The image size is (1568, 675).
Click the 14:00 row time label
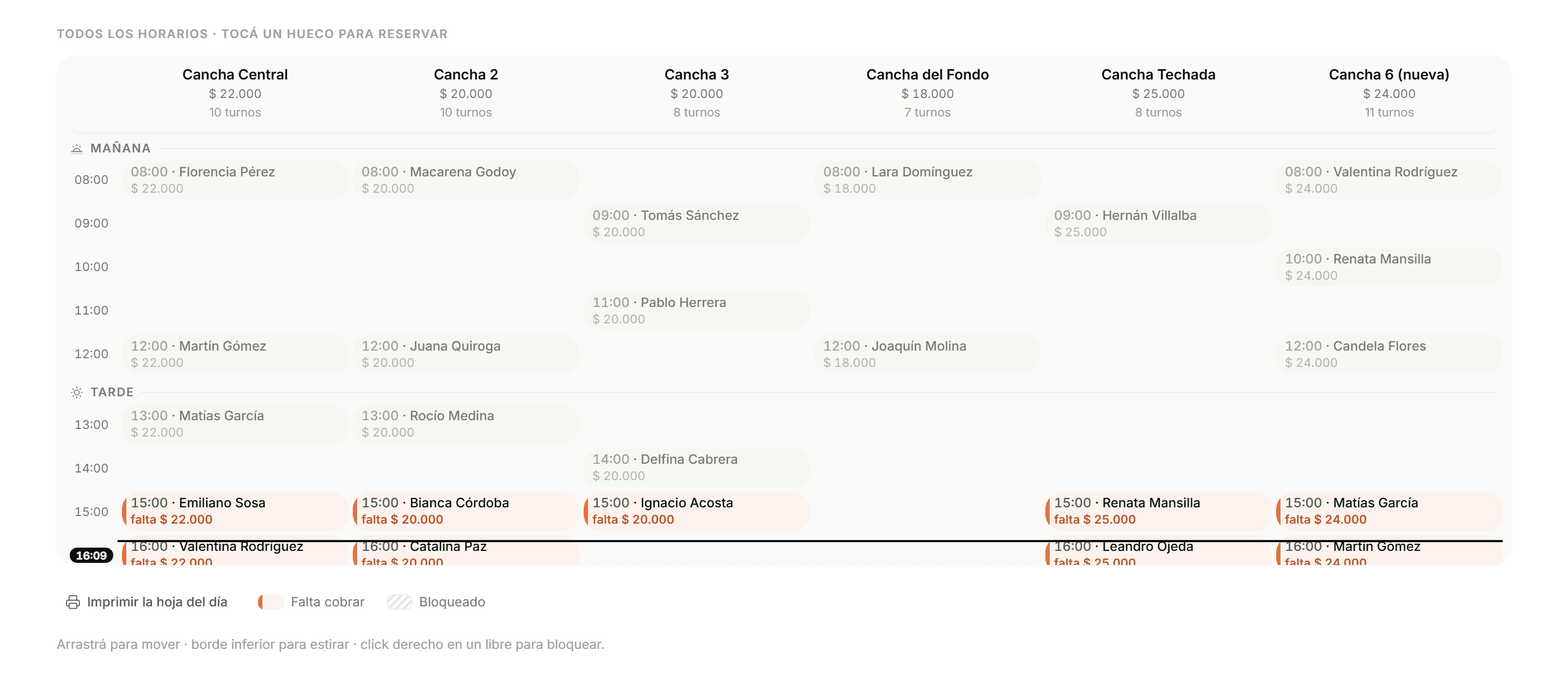91,468
